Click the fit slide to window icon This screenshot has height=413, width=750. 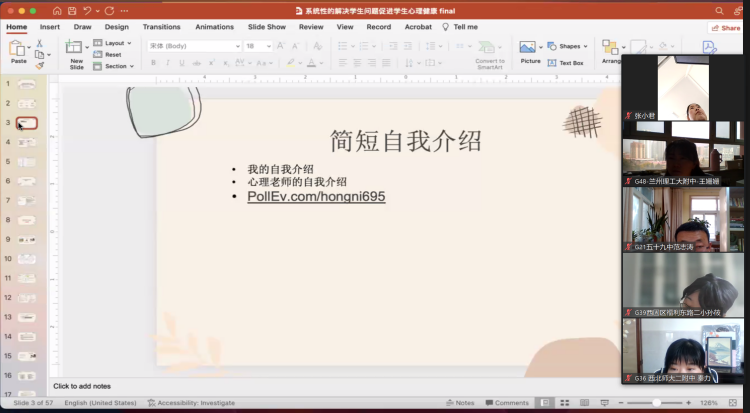(734, 403)
